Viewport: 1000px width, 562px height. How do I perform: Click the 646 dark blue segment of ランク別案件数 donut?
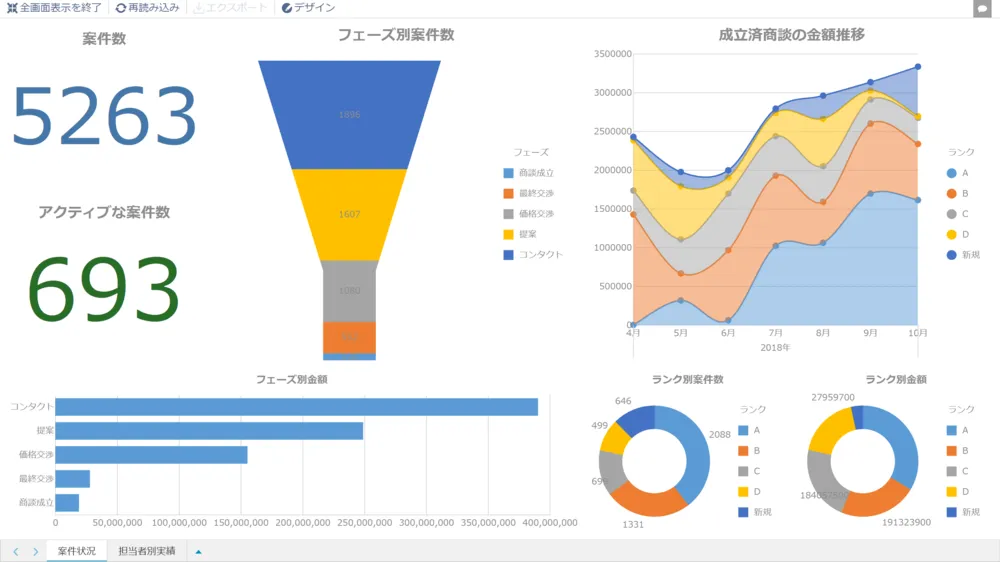[x=638, y=418]
